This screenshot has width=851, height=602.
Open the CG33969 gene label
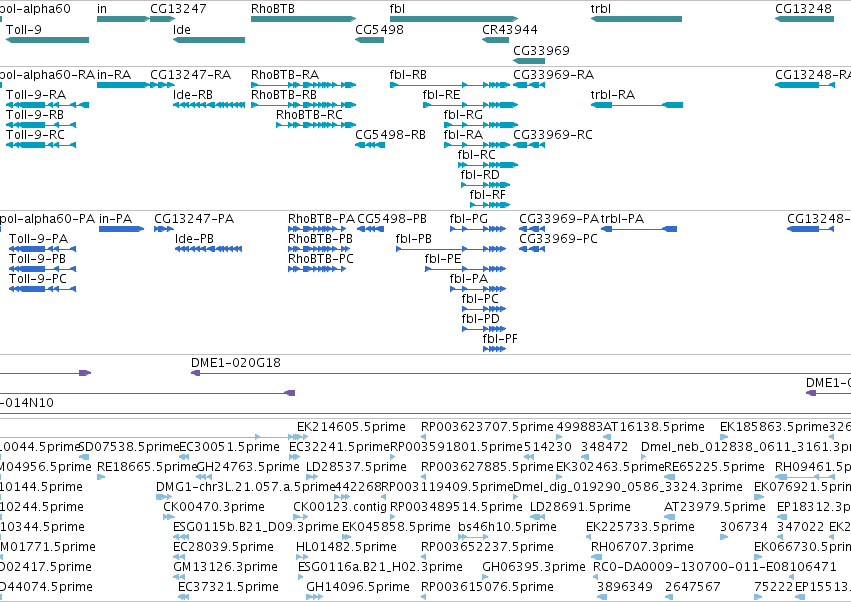tap(542, 50)
